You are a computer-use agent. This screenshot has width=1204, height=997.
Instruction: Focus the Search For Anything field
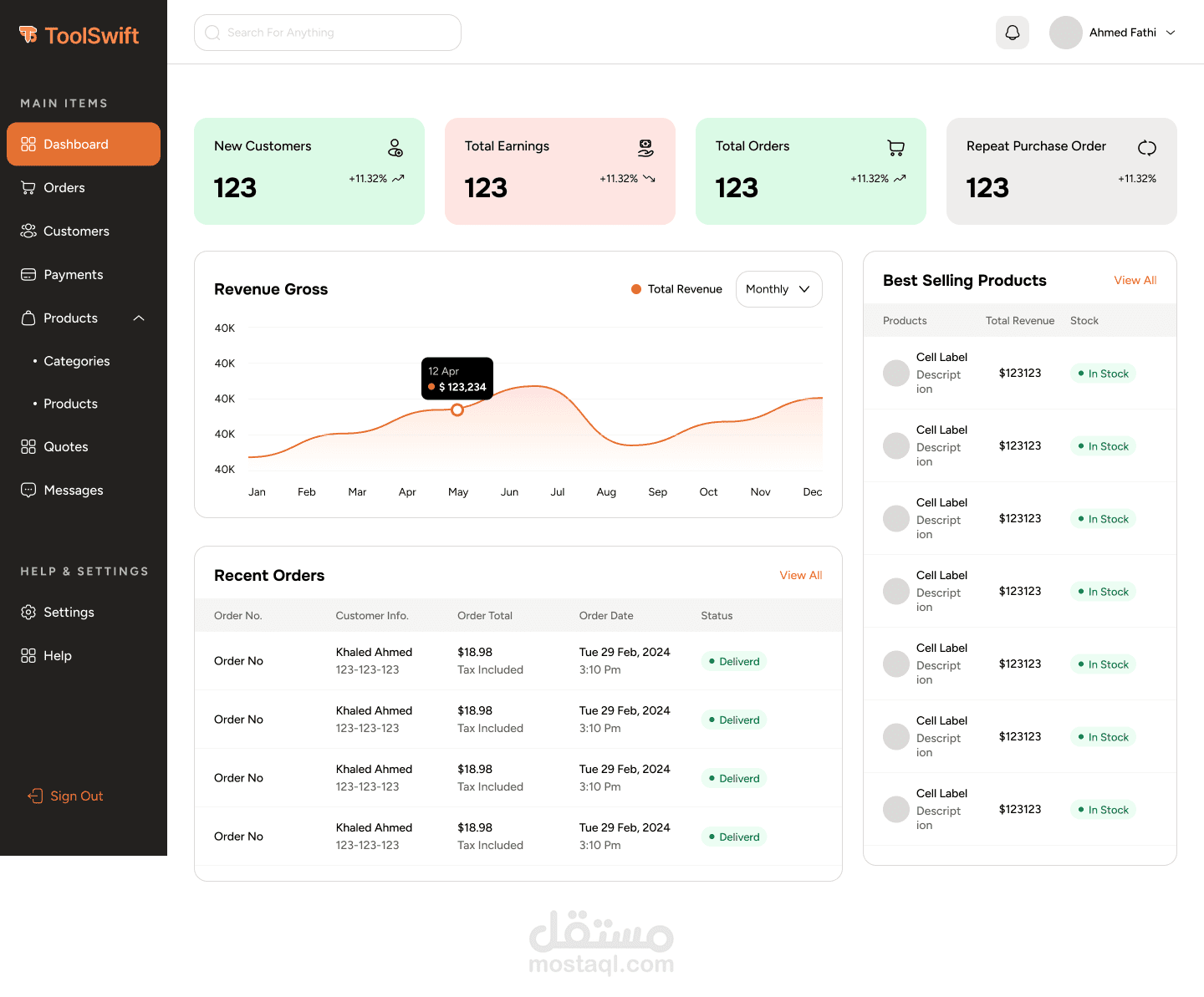328,33
